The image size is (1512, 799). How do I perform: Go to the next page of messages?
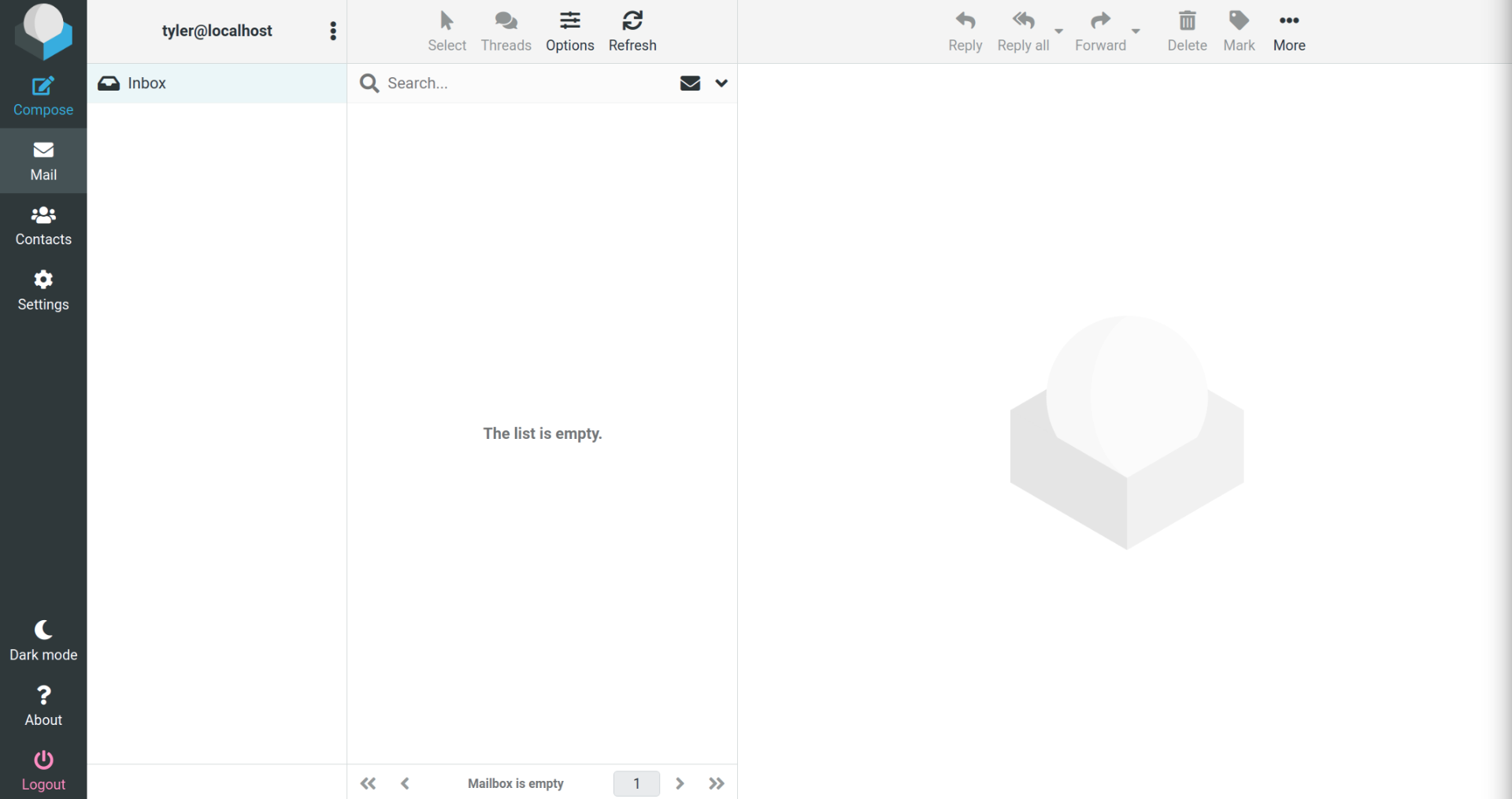[680, 783]
